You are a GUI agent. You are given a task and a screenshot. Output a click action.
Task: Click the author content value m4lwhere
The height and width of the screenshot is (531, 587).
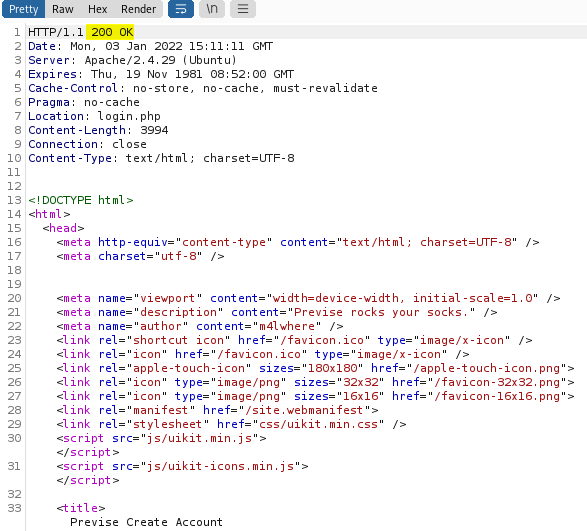coord(288,327)
